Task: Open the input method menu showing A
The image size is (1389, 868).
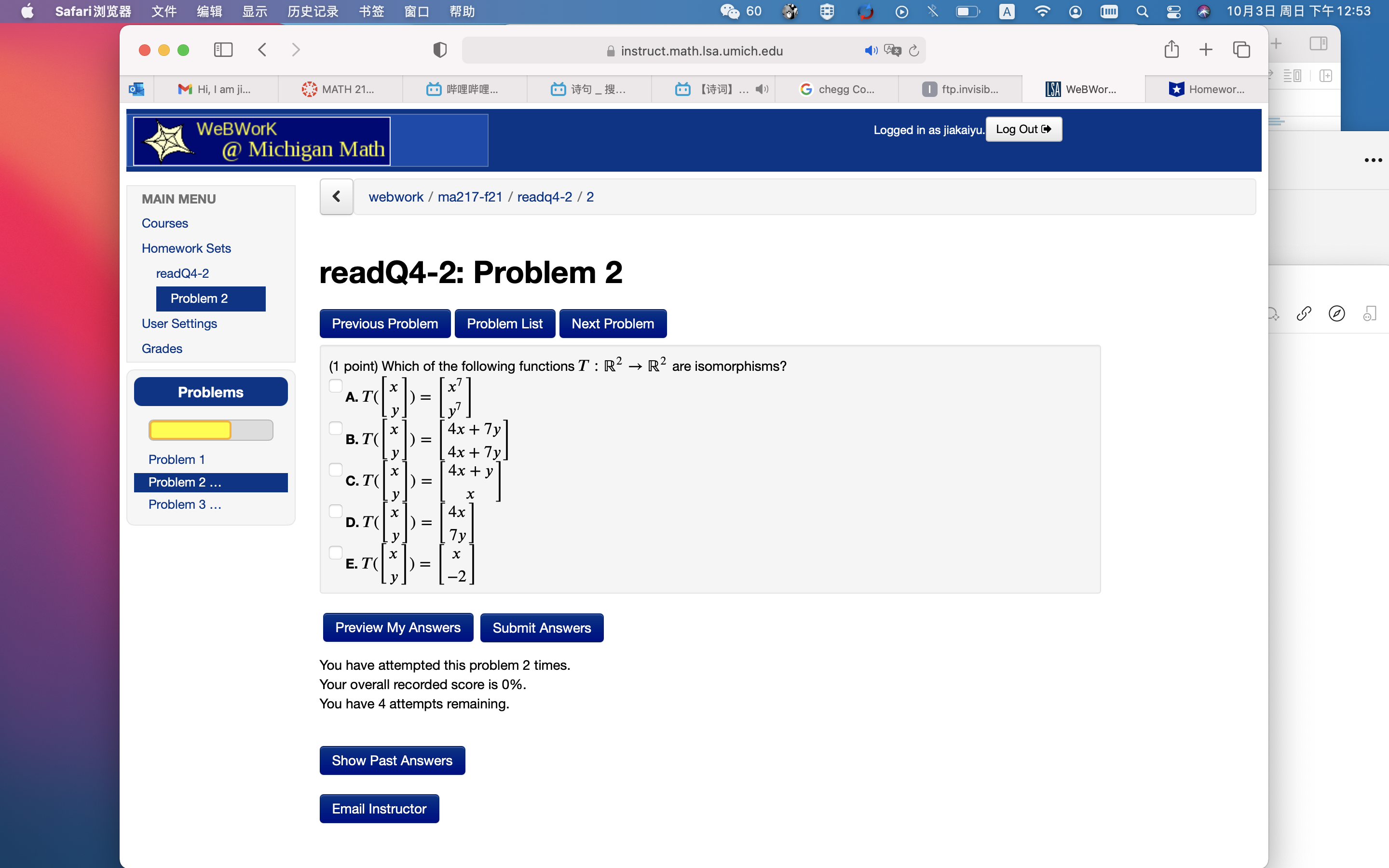Action: (1007, 11)
